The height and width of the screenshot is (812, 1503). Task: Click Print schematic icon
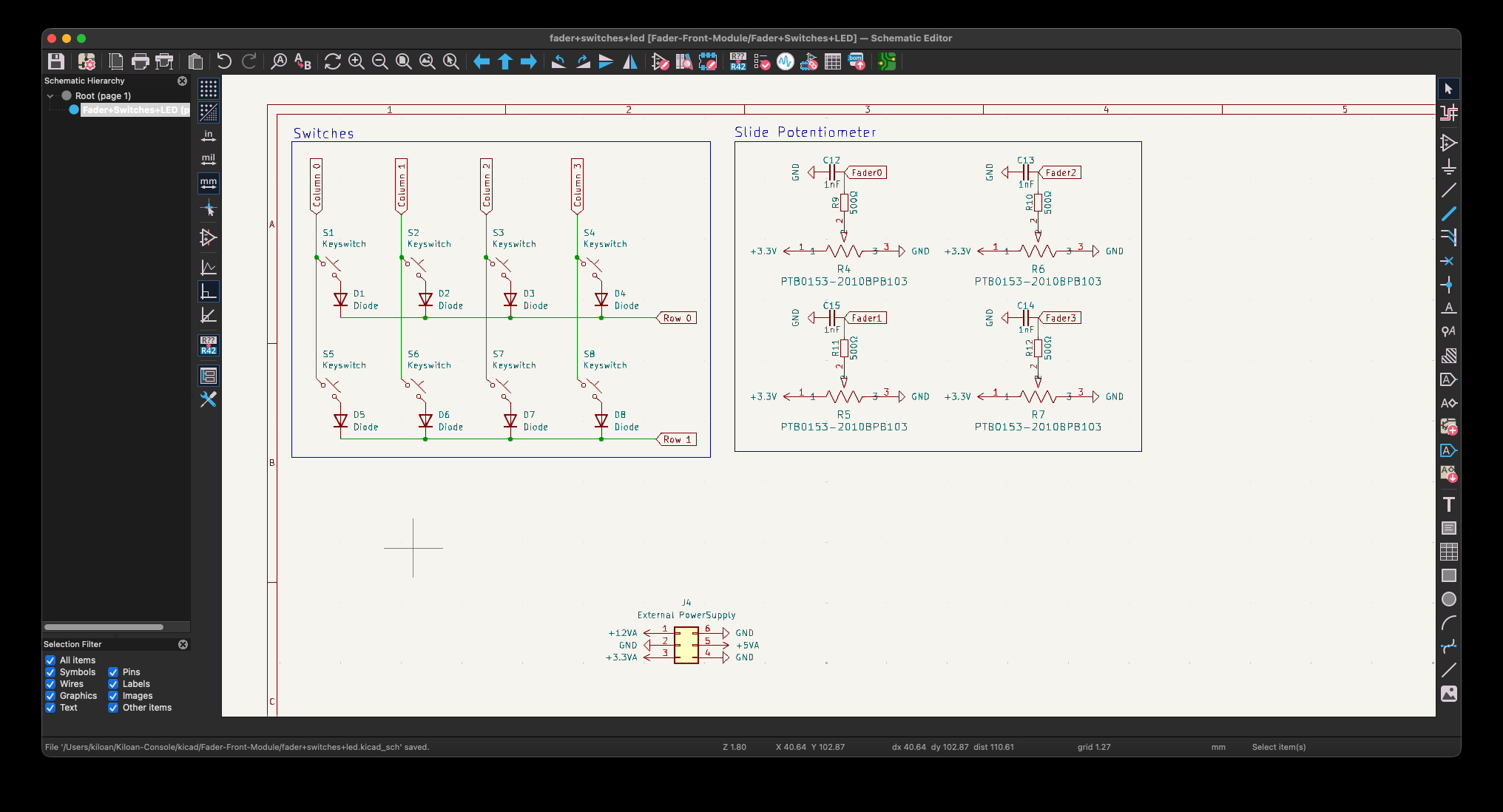140,61
